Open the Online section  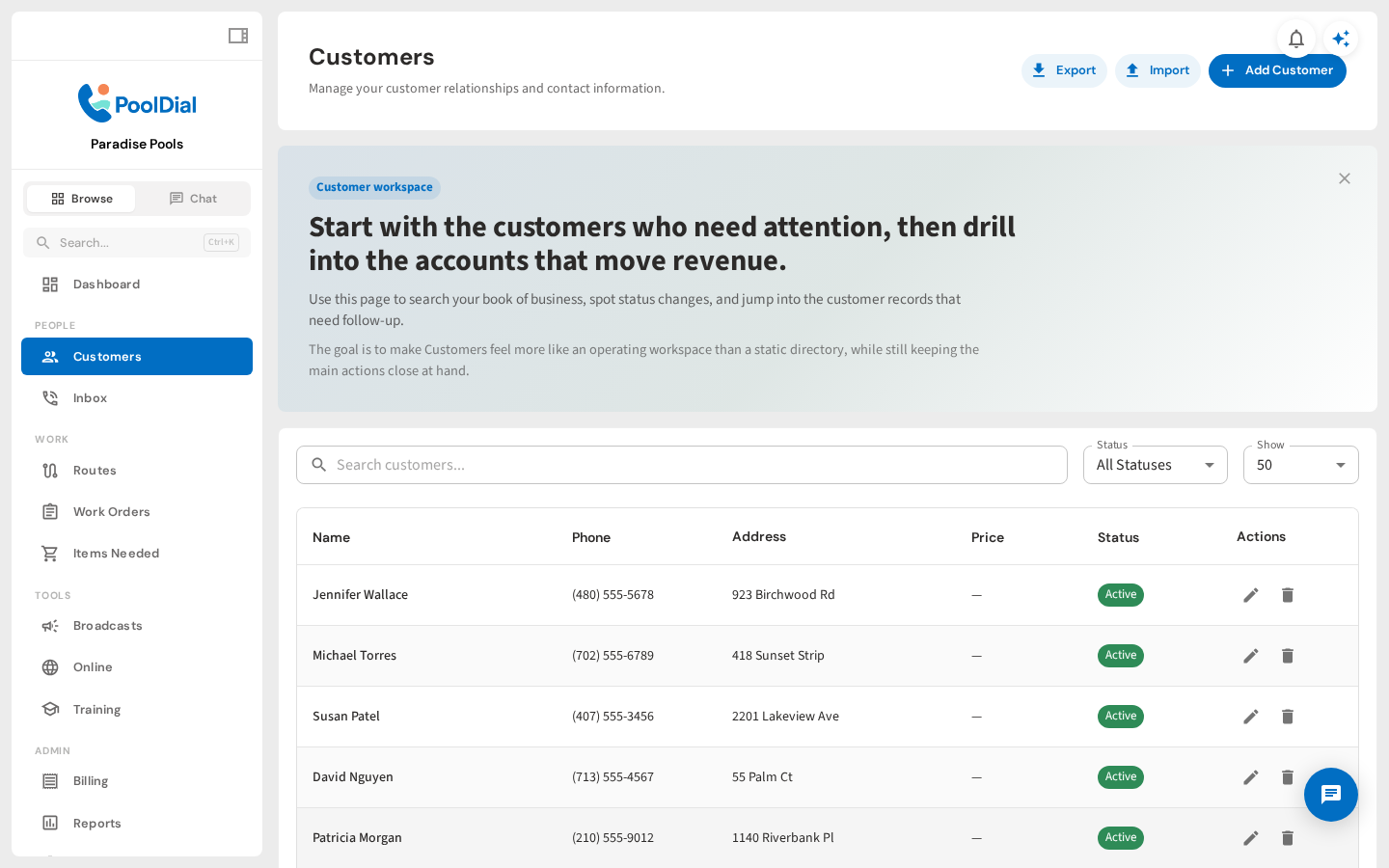coord(137,667)
